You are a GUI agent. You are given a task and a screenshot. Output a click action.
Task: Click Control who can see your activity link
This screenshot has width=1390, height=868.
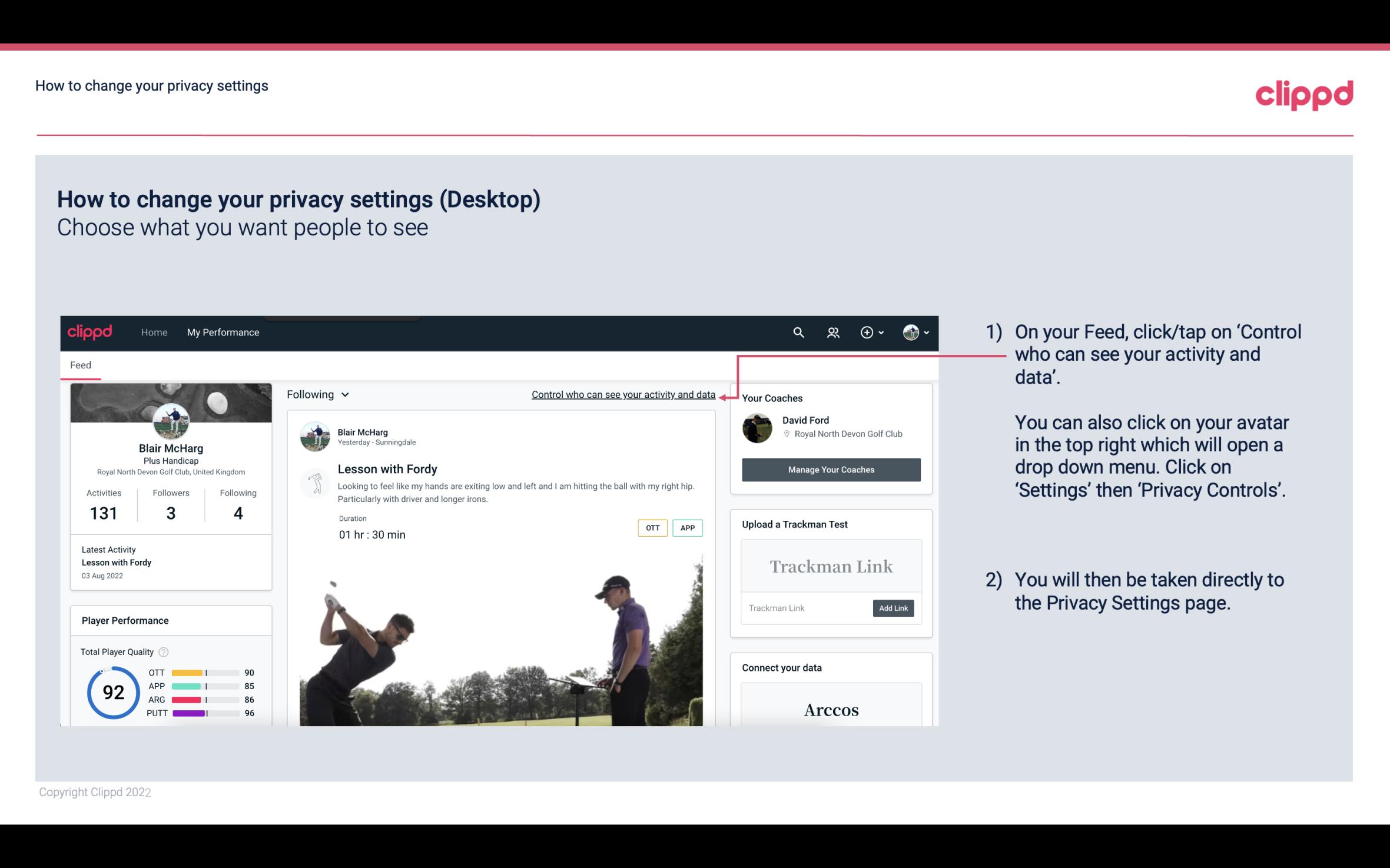coord(623,393)
